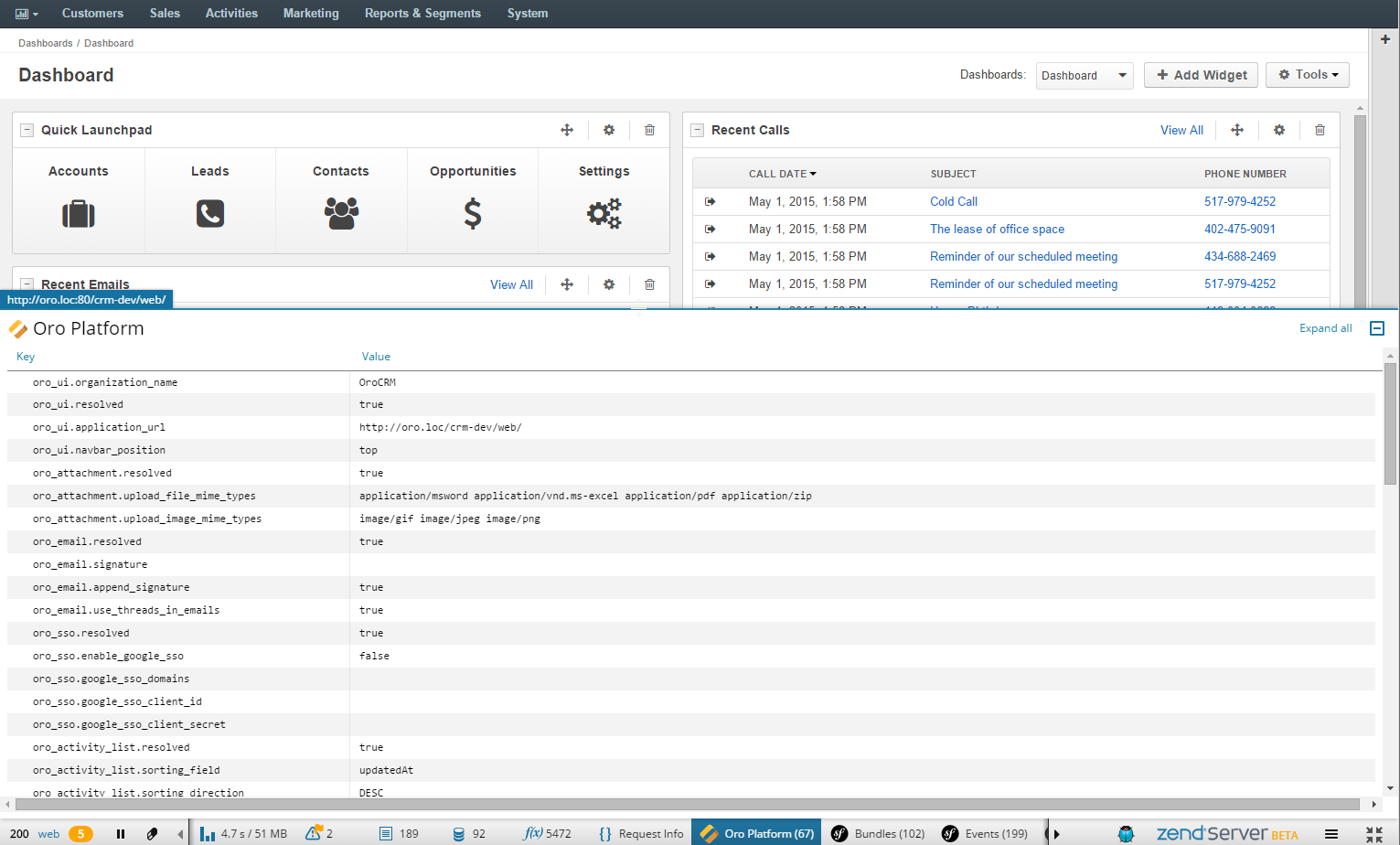Collapse the Quick Launchpad widget
This screenshot has height=845, width=1400.
click(x=27, y=130)
